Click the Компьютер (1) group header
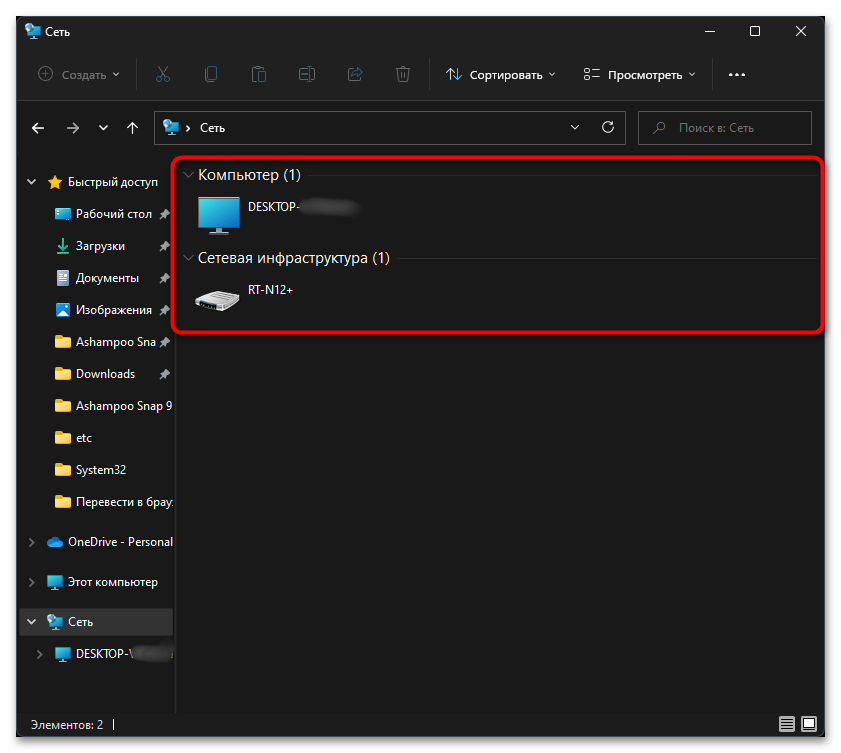 click(x=249, y=175)
